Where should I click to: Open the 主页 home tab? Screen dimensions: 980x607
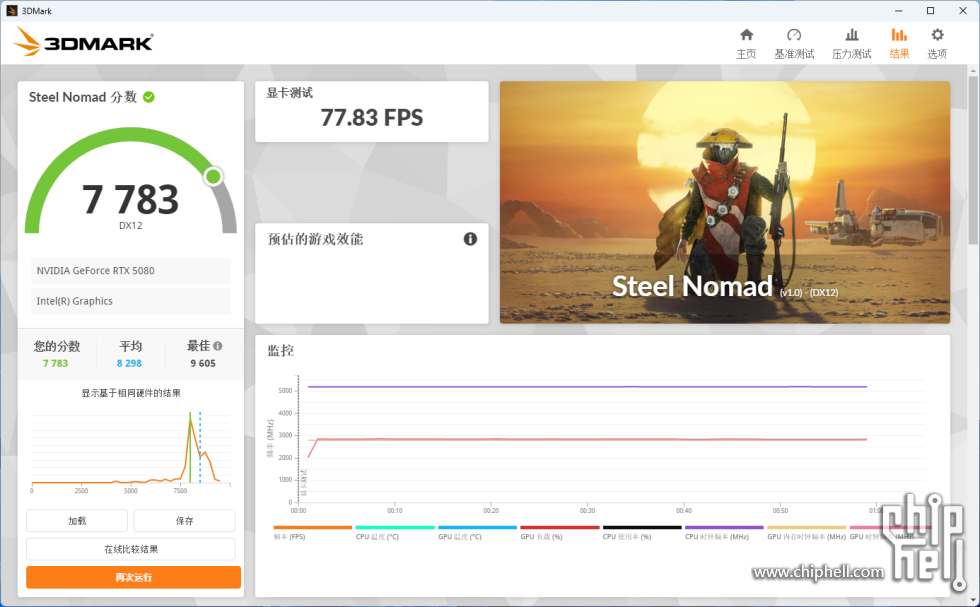point(746,43)
